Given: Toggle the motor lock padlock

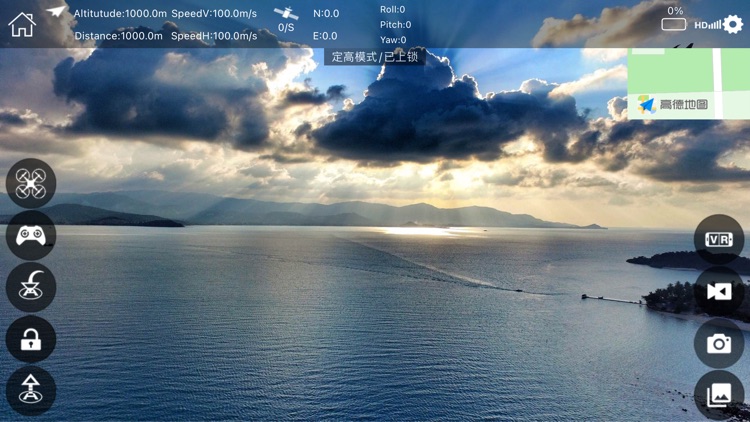Looking at the screenshot, I should (31, 339).
